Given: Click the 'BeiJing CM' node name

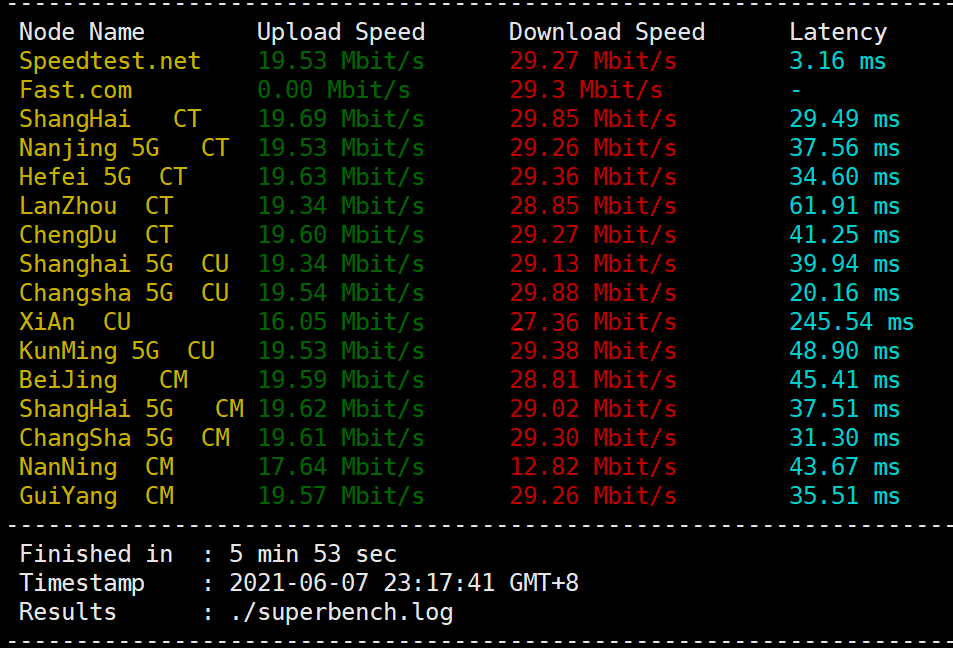Looking at the screenshot, I should click(x=103, y=380).
